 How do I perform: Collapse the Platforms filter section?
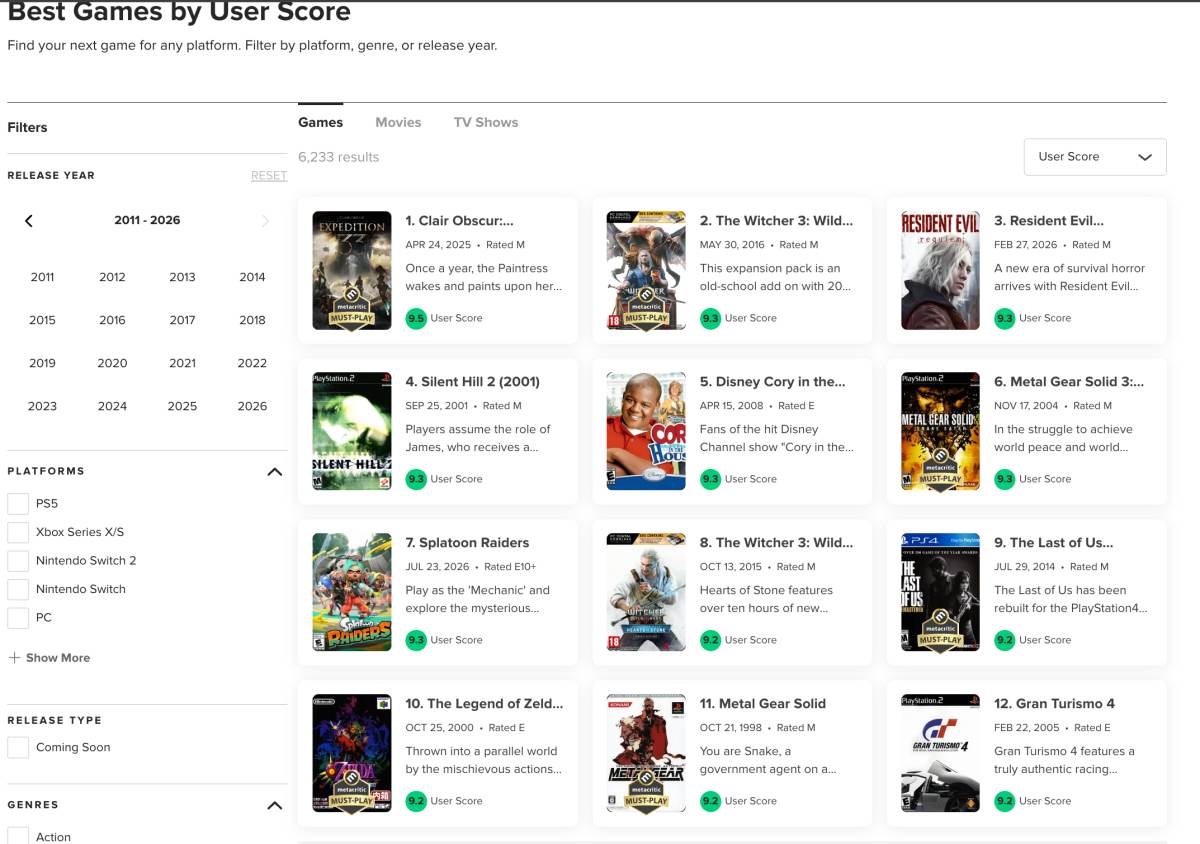click(275, 471)
